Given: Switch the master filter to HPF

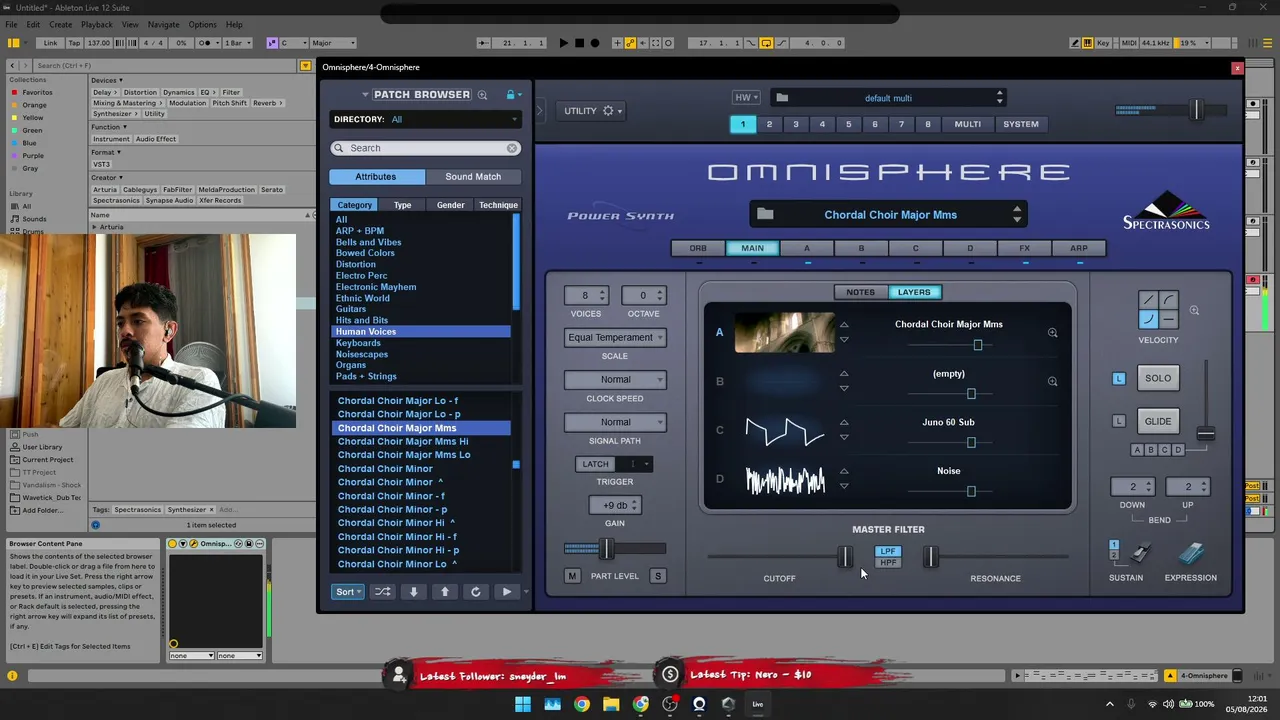Looking at the screenshot, I should click(888, 563).
